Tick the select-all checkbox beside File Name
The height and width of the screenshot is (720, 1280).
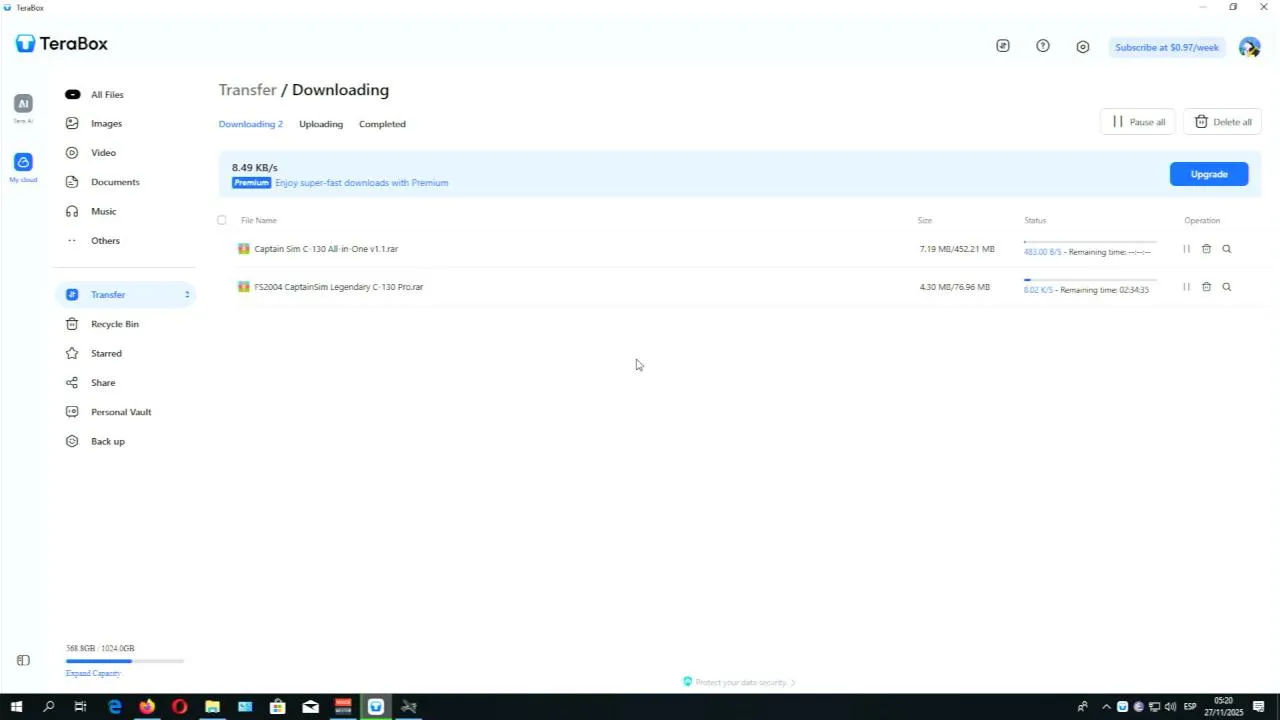click(x=222, y=220)
